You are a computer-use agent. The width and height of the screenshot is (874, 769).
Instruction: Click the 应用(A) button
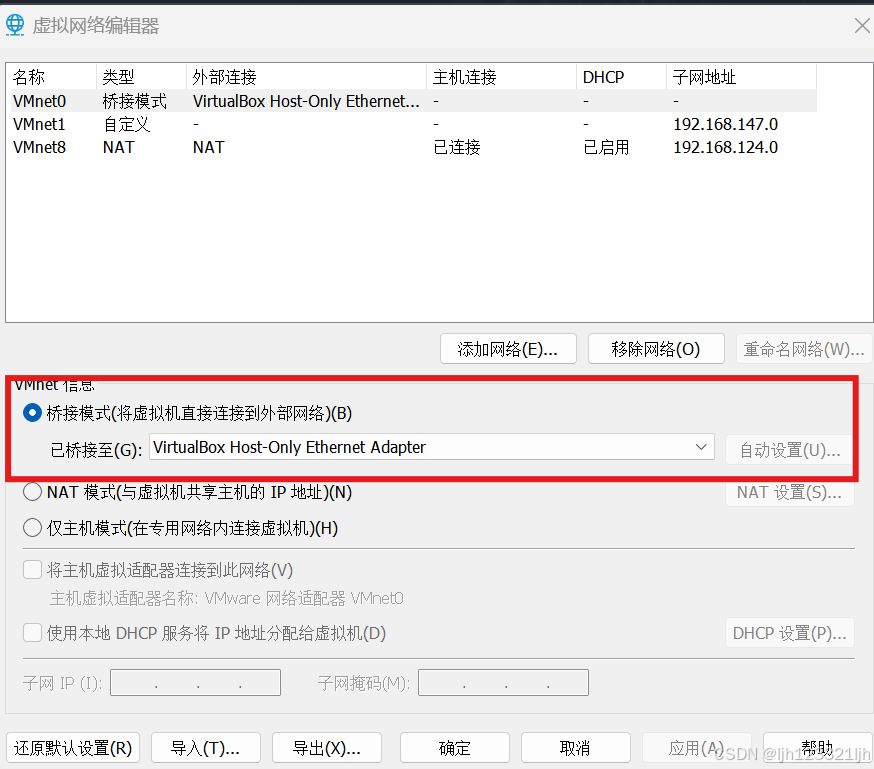click(697, 748)
